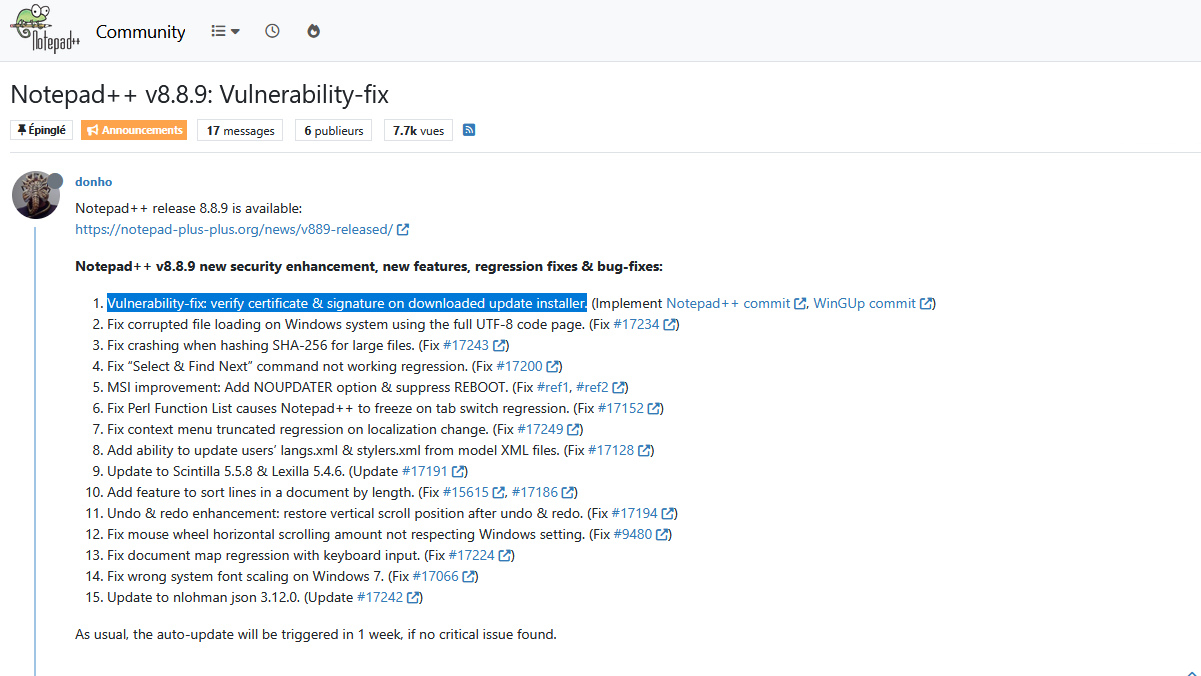
Task: Toggle the 6 publieurs filter
Action: coord(333,129)
